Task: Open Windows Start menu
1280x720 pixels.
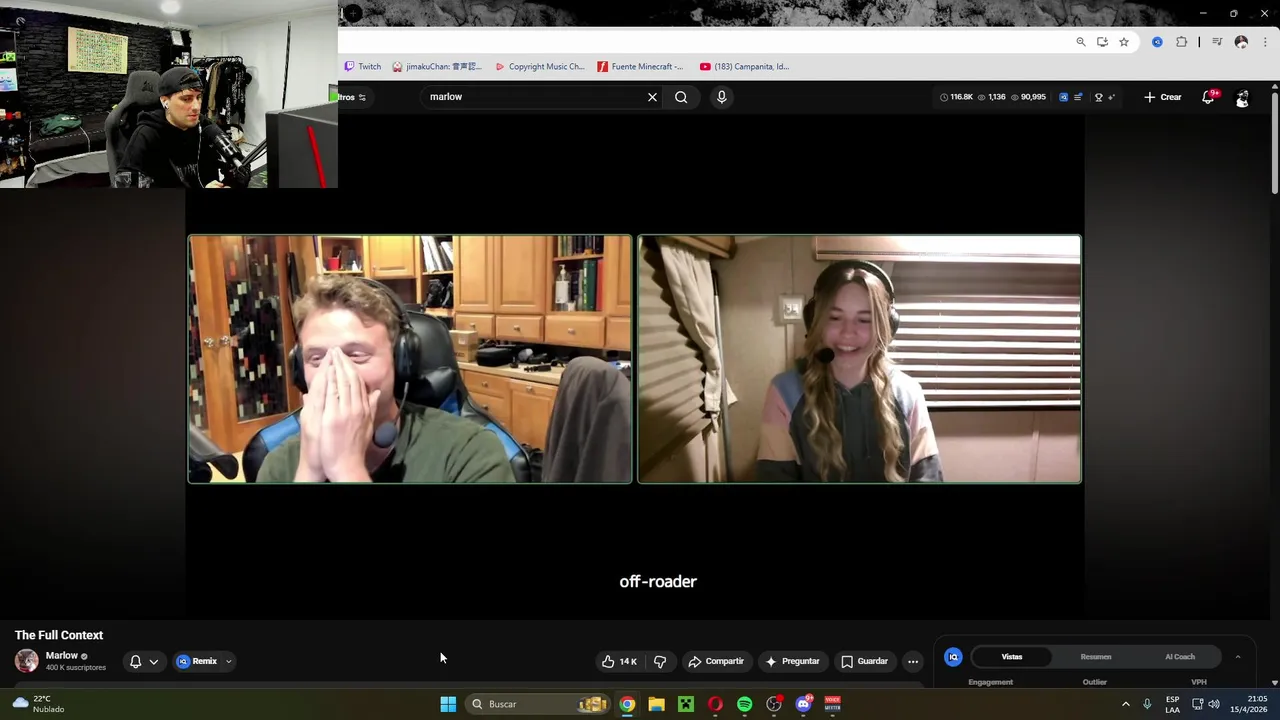Action: click(x=448, y=704)
